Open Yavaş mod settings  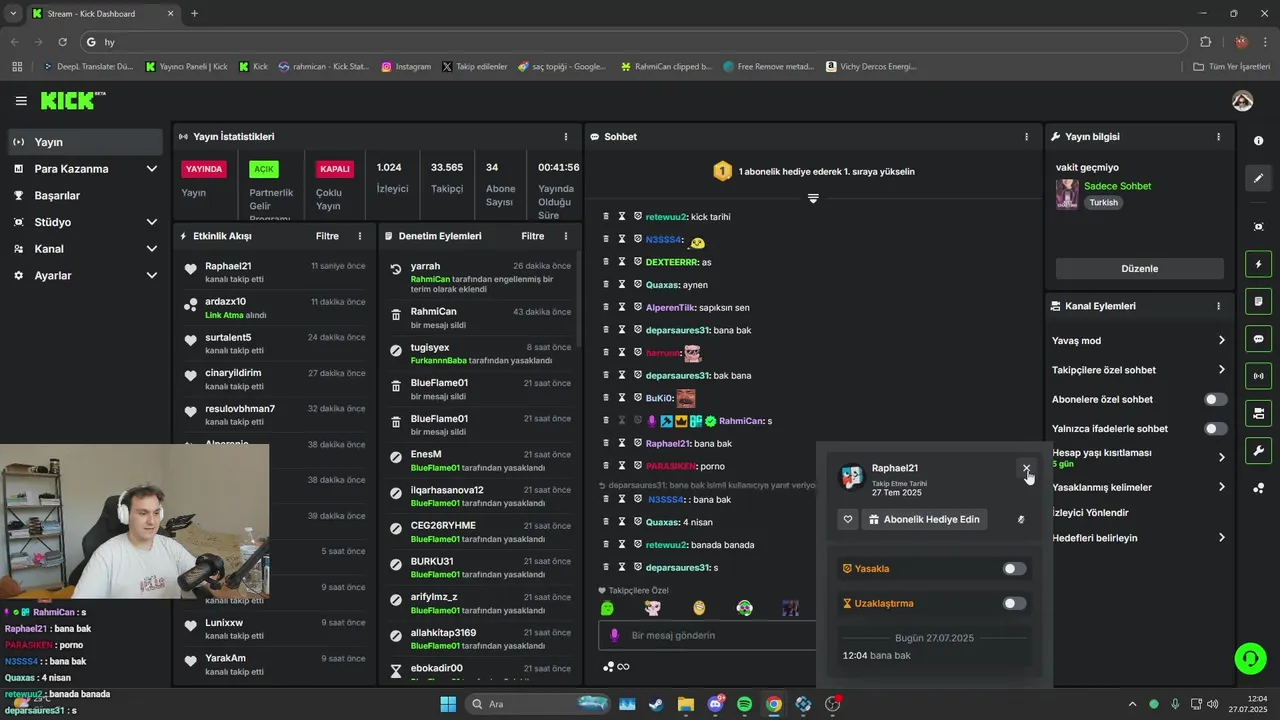1138,341
